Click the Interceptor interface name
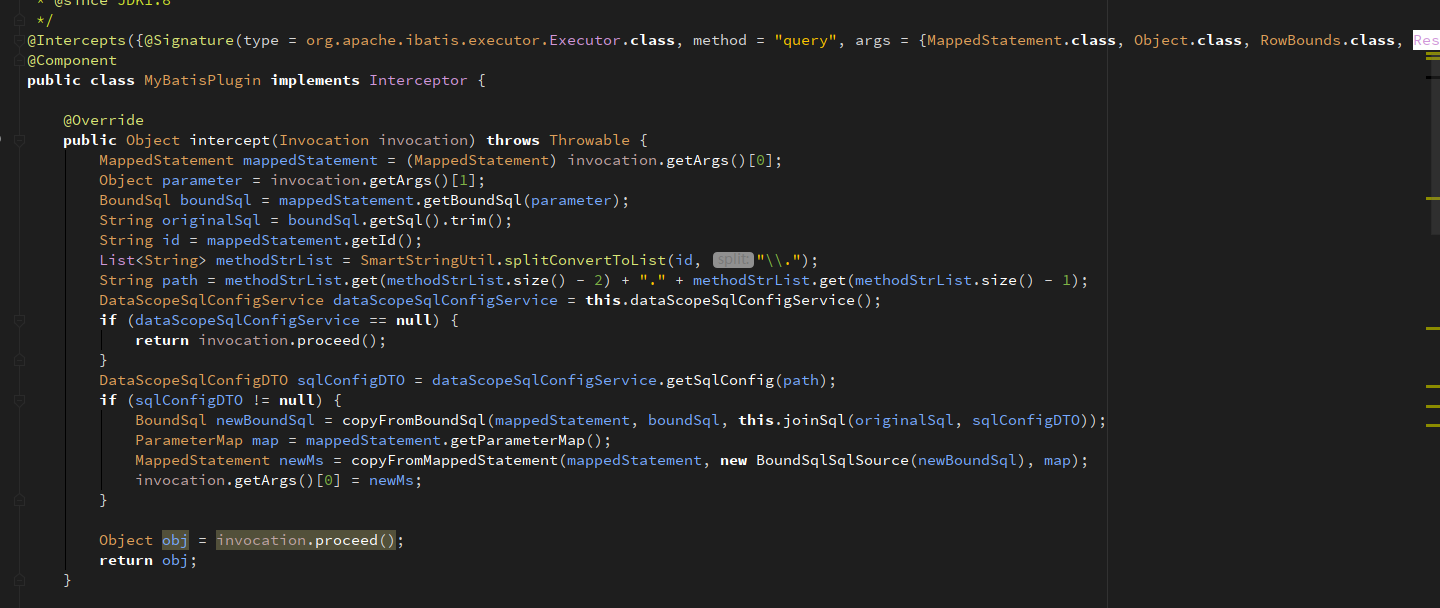Screen dimensions: 1440x608 [x=418, y=79]
